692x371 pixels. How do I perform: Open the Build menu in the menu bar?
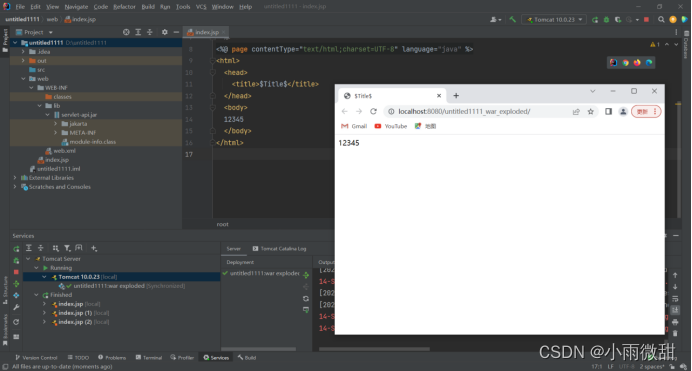tap(148, 7)
